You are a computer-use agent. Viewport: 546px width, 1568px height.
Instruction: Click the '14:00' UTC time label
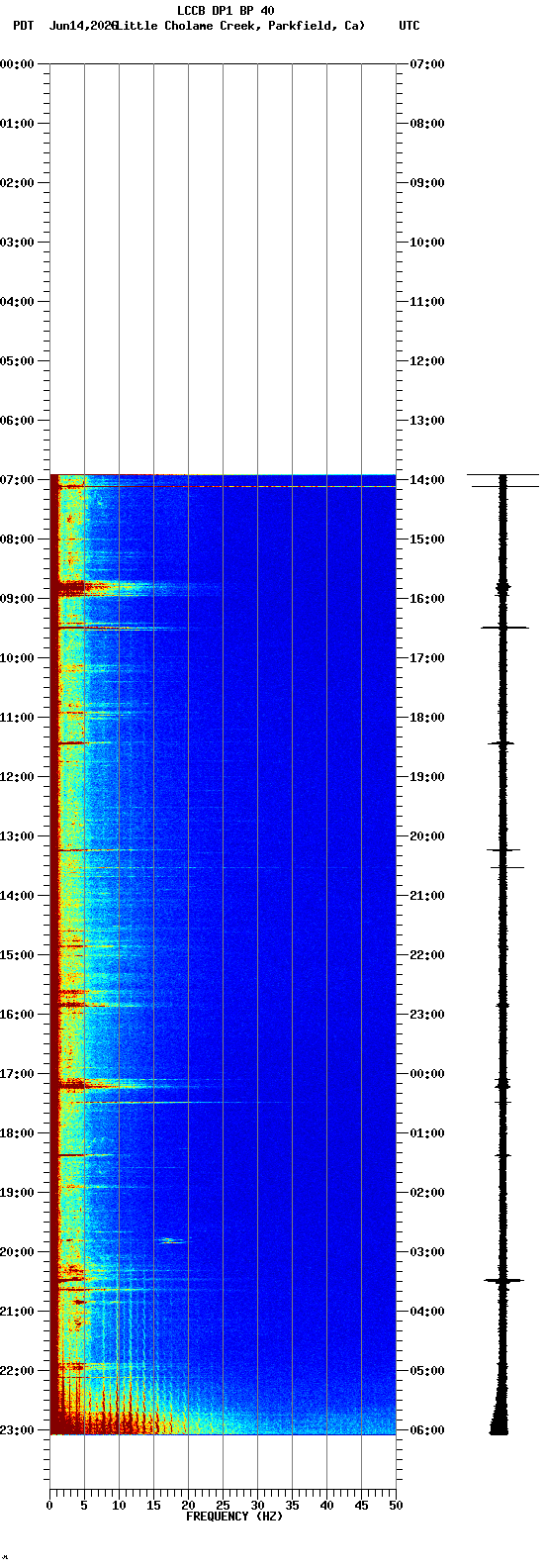(426, 480)
